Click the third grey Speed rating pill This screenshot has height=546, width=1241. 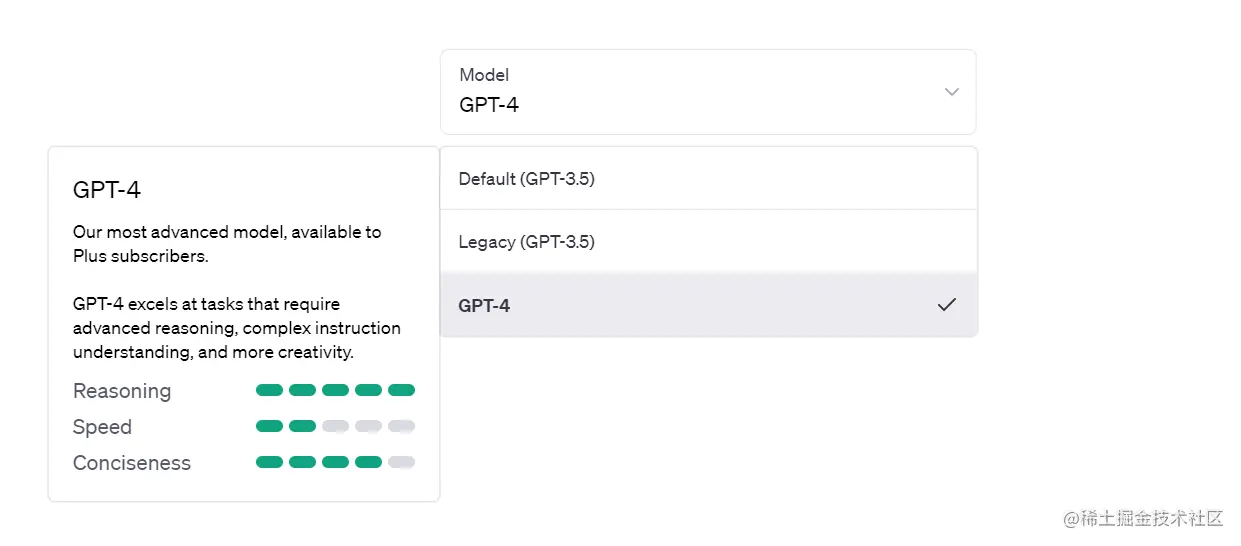(x=335, y=426)
